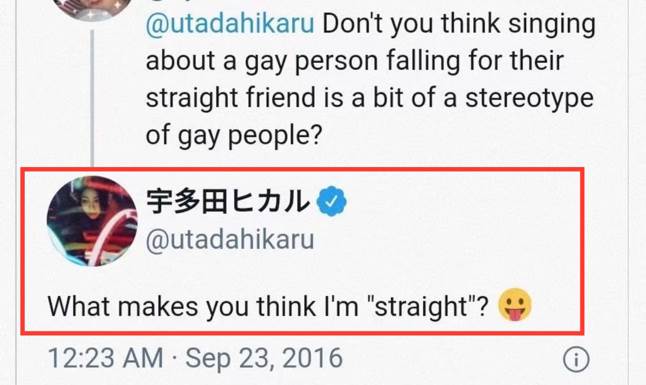Click the gray @utadahikaru handle under the name
The image size is (646, 385).
click(230, 239)
